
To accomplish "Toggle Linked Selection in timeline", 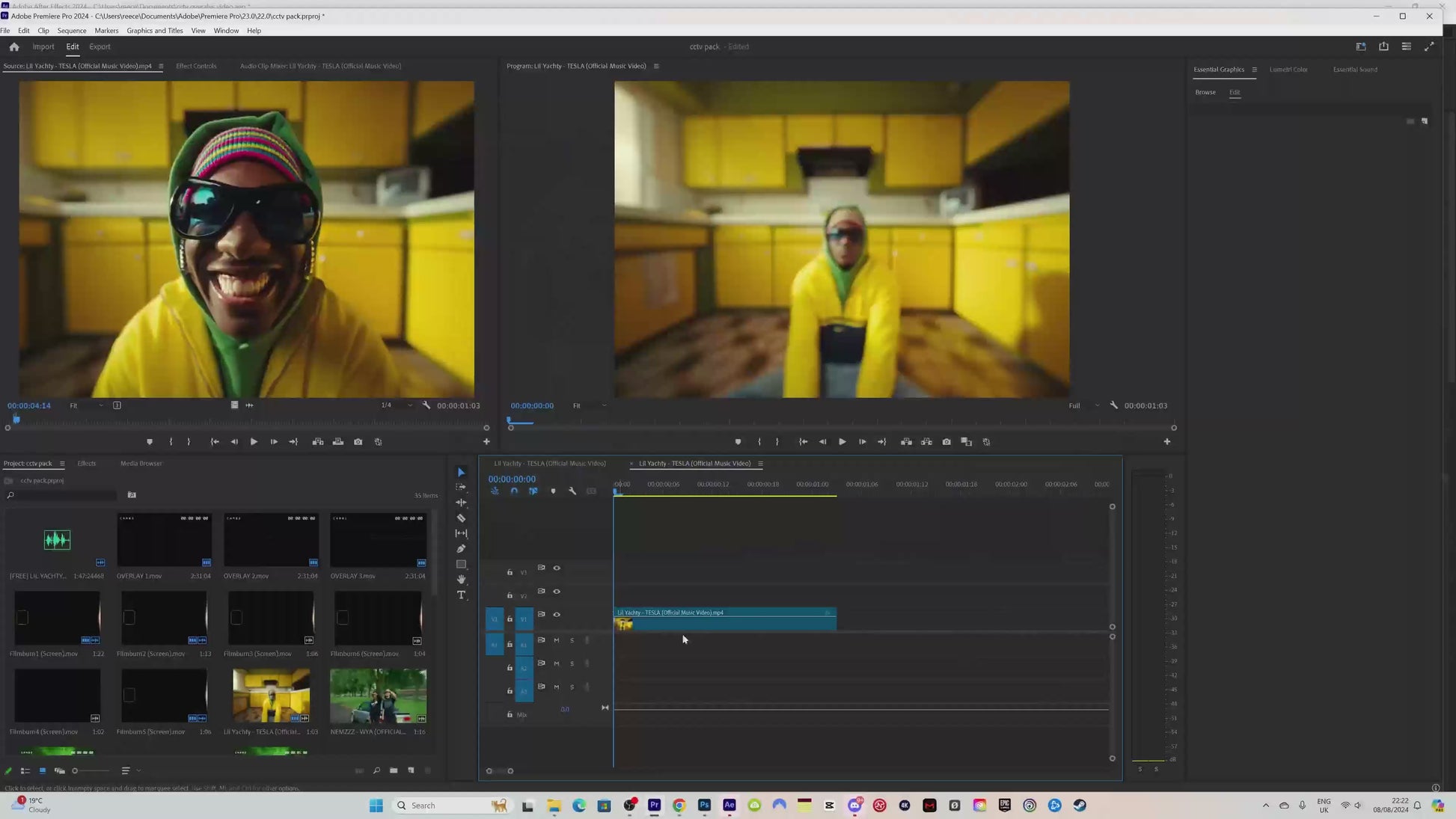I will pyautogui.click(x=533, y=491).
